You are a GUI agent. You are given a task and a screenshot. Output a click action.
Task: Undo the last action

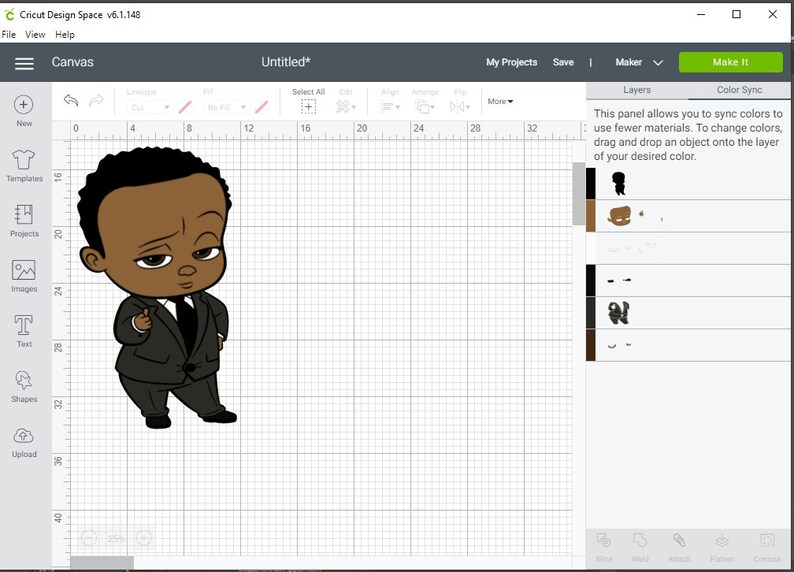click(x=71, y=100)
